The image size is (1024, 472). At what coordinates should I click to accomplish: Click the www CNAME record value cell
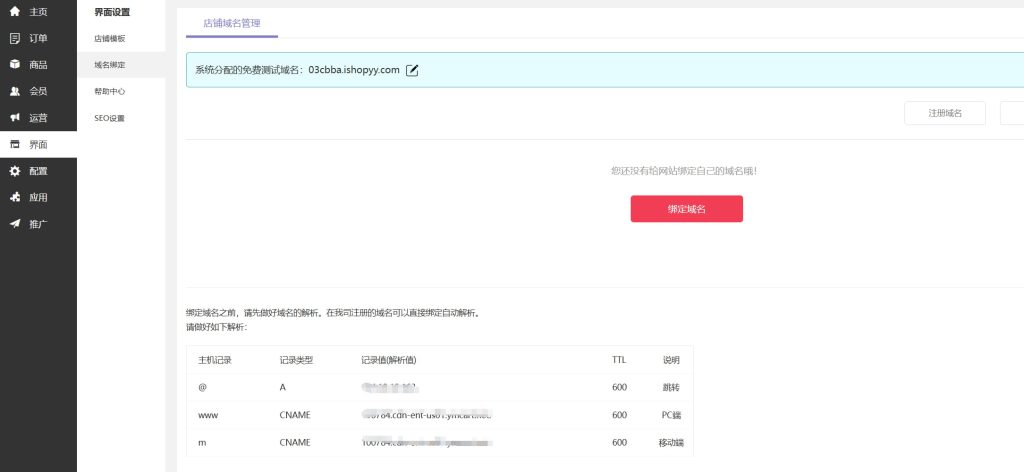(428, 414)
